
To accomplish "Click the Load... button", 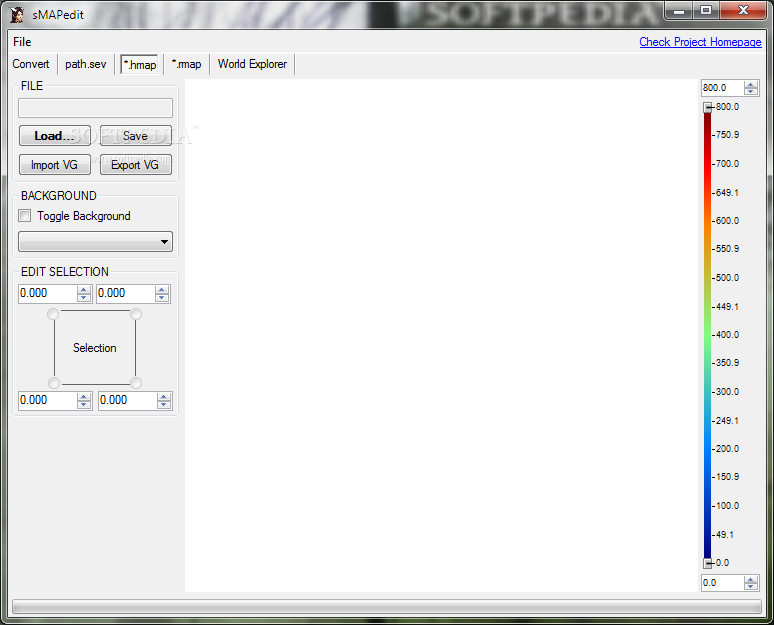I will tap(55, 136).
